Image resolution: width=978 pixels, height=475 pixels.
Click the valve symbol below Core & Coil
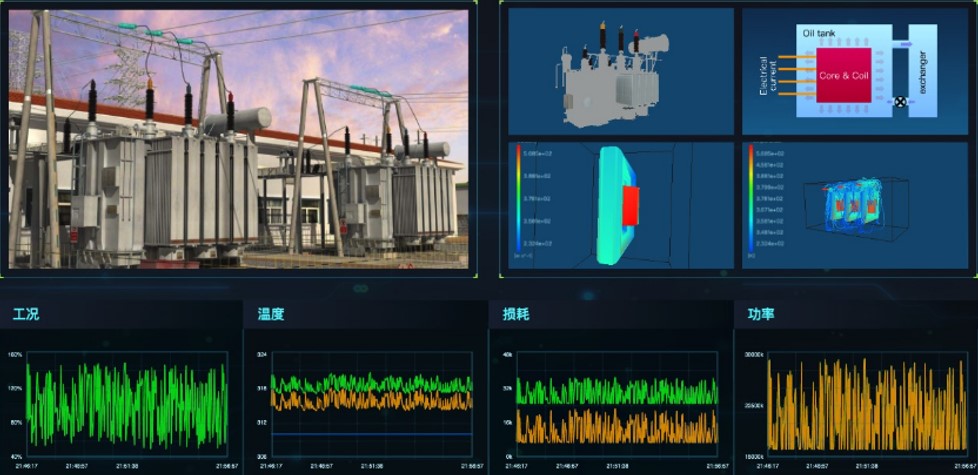(899, 103)
